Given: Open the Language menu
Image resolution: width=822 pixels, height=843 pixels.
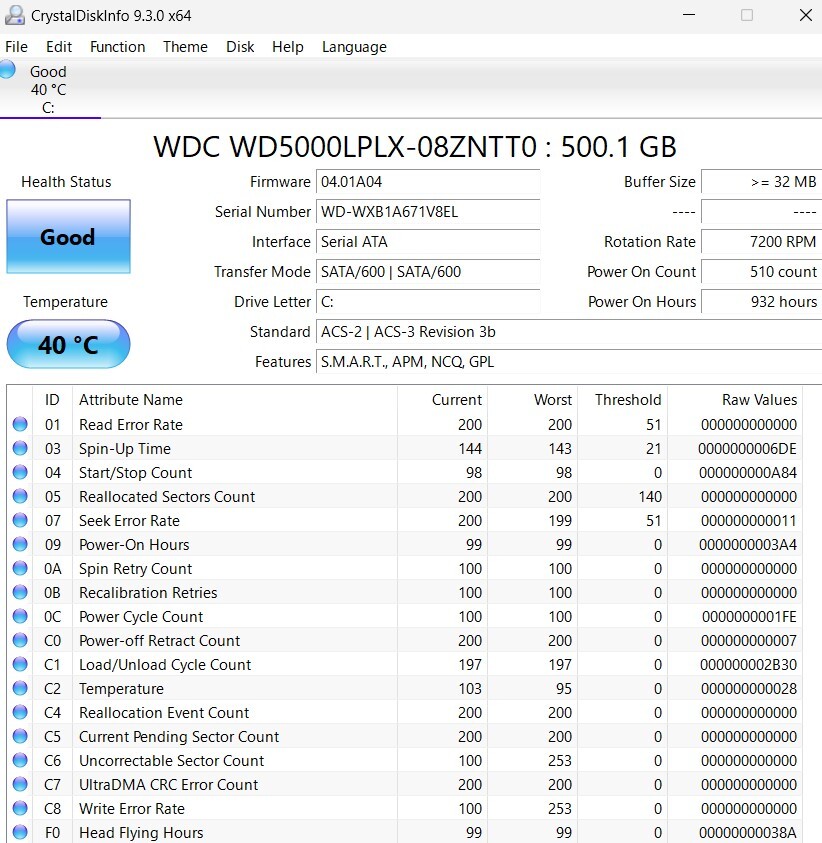Looking at the screenshot, I should [x=354, y=47].
